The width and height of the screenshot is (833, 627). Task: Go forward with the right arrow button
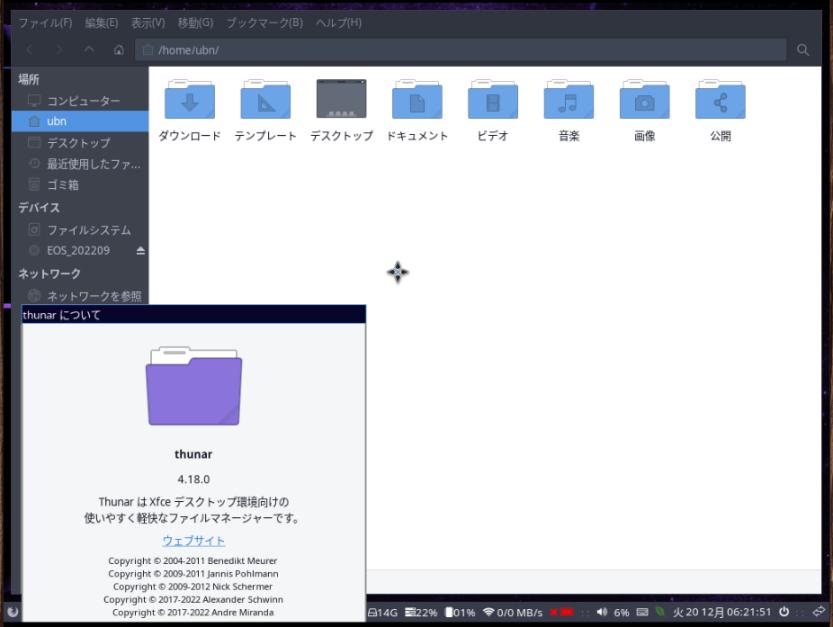coord(59,50)
